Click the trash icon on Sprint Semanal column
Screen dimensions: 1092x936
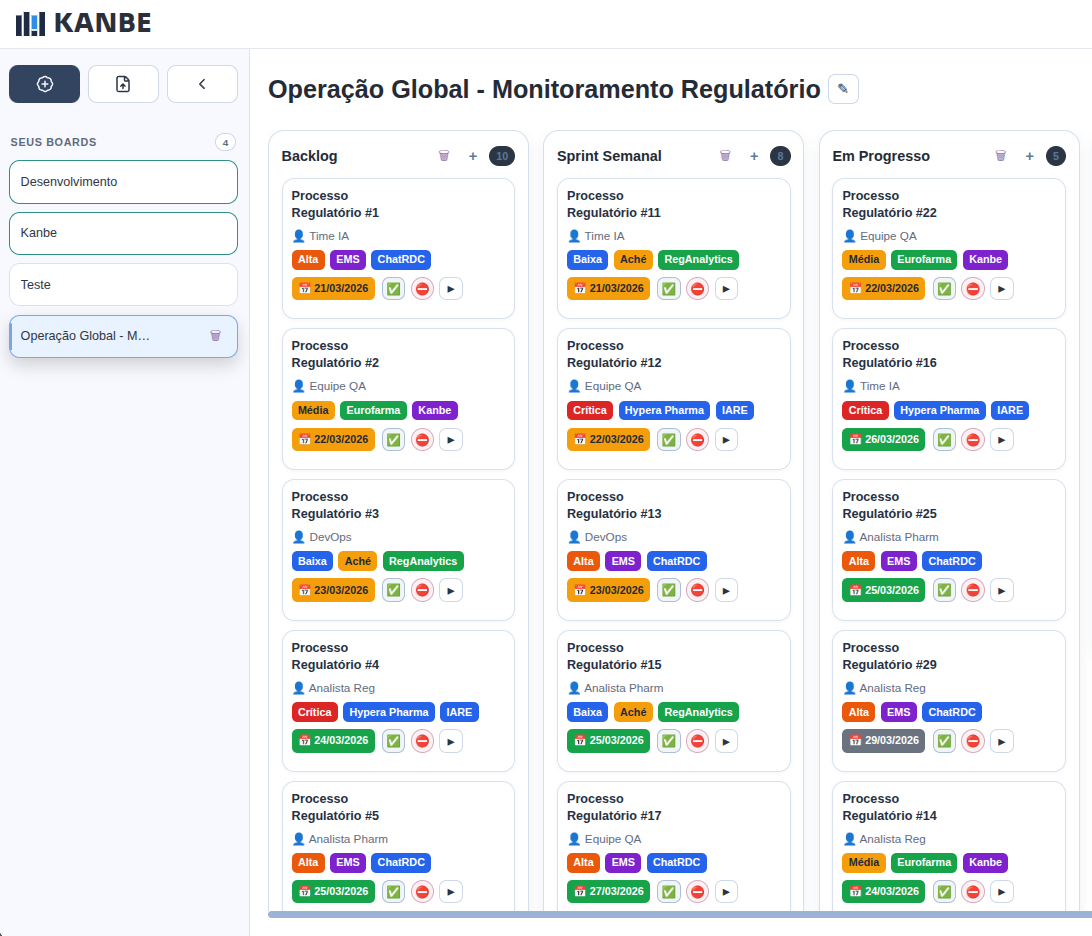(724, 156)
